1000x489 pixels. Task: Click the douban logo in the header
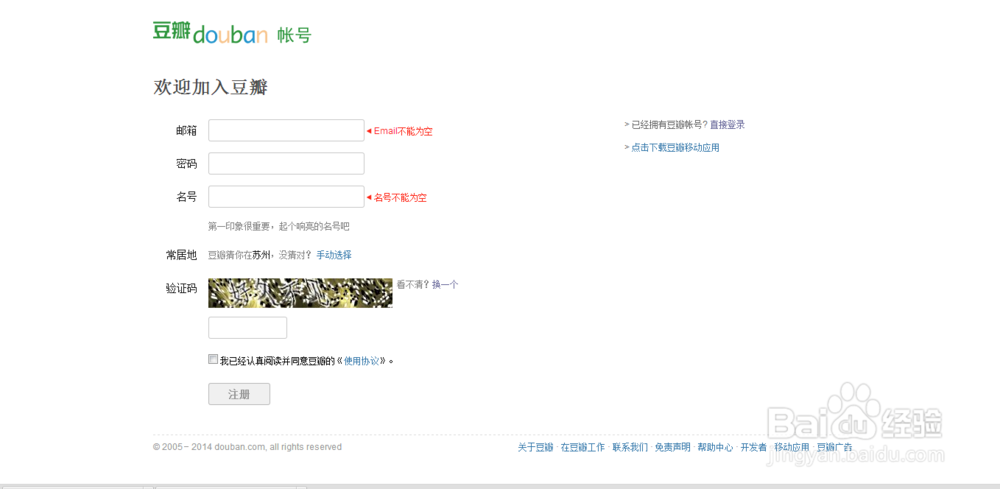pos(210,33)
